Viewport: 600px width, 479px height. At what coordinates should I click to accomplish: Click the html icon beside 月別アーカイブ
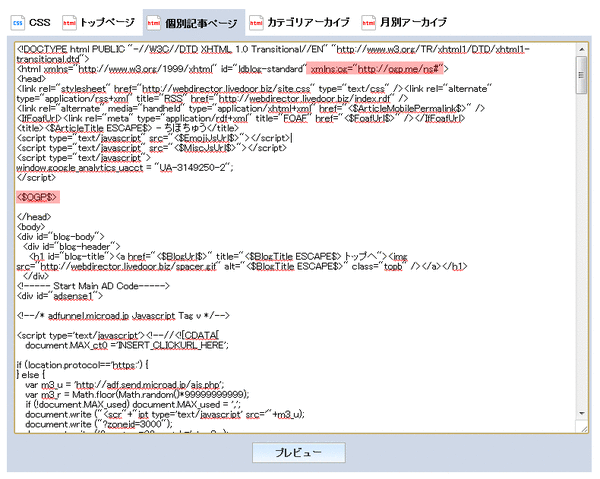pyautogui.click(x=368, y=23)
